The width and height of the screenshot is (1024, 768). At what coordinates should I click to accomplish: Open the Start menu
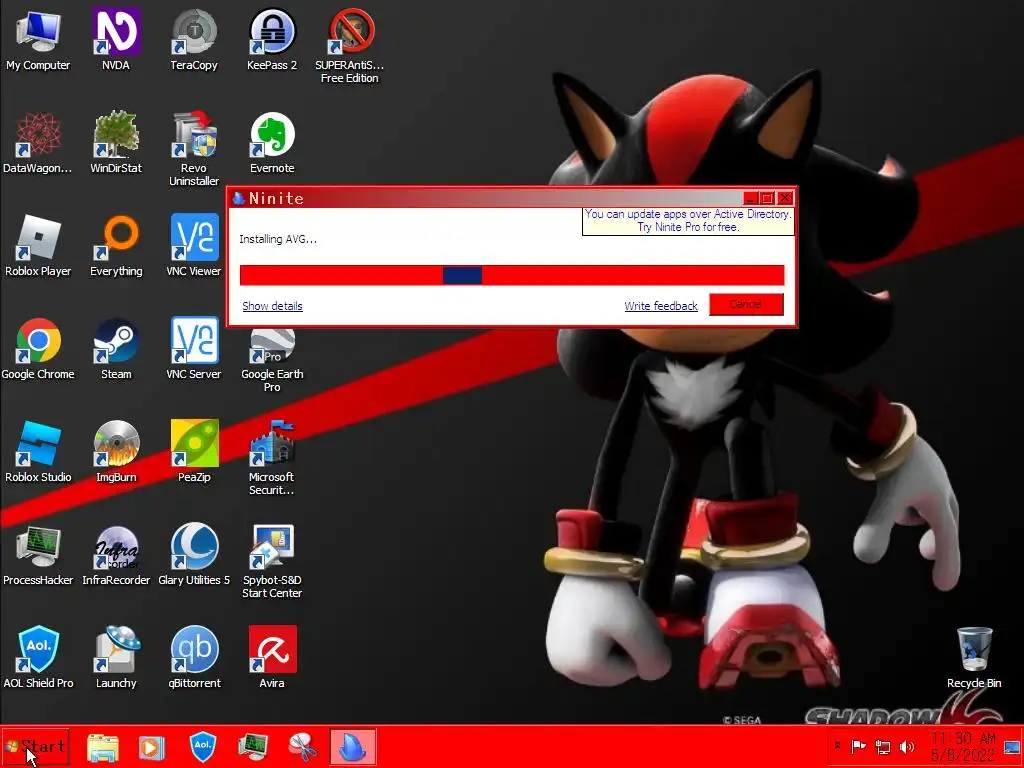coord(36,746)
